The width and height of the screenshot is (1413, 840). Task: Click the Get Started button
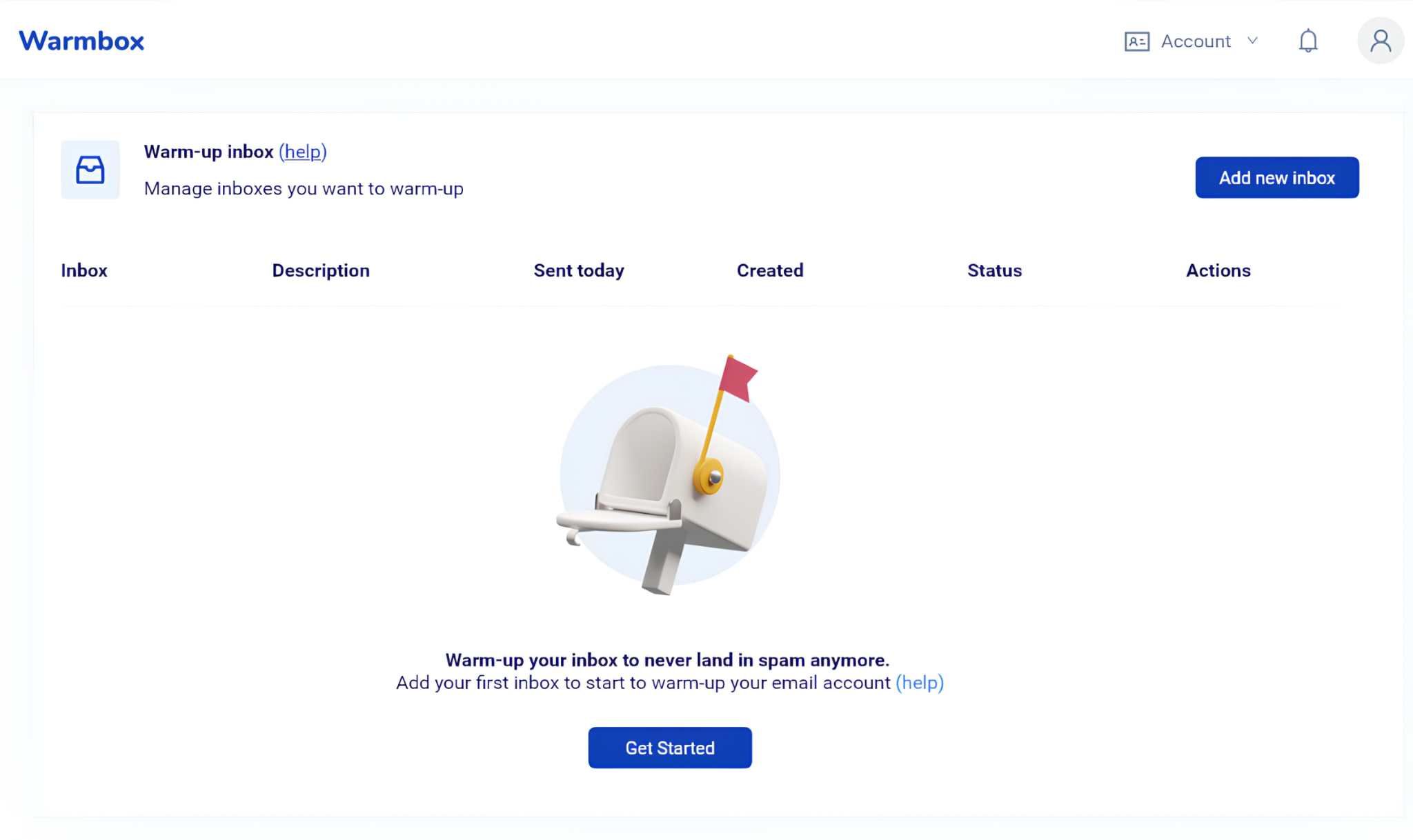click(x=670, y=748)
